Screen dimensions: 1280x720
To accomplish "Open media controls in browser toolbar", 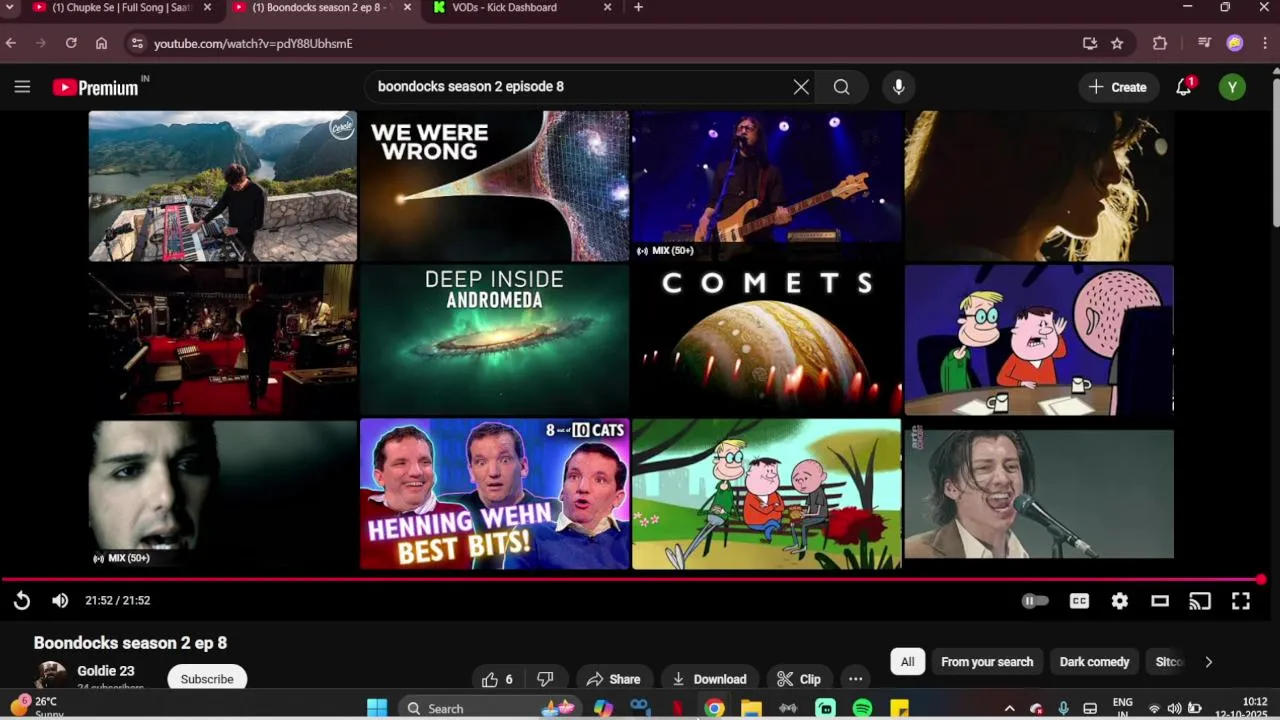I will point(1204,43).
